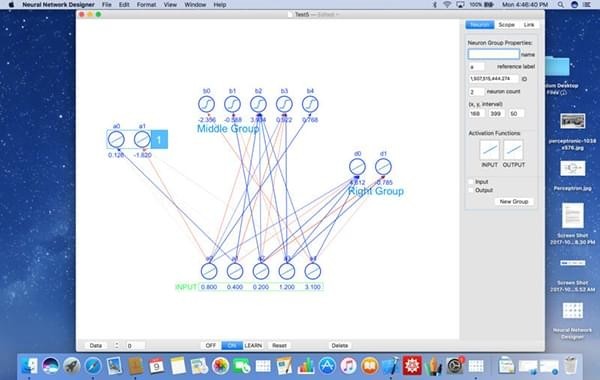Click the ID number field
This screenshot has width=600, height=380.
pos(493,79)
